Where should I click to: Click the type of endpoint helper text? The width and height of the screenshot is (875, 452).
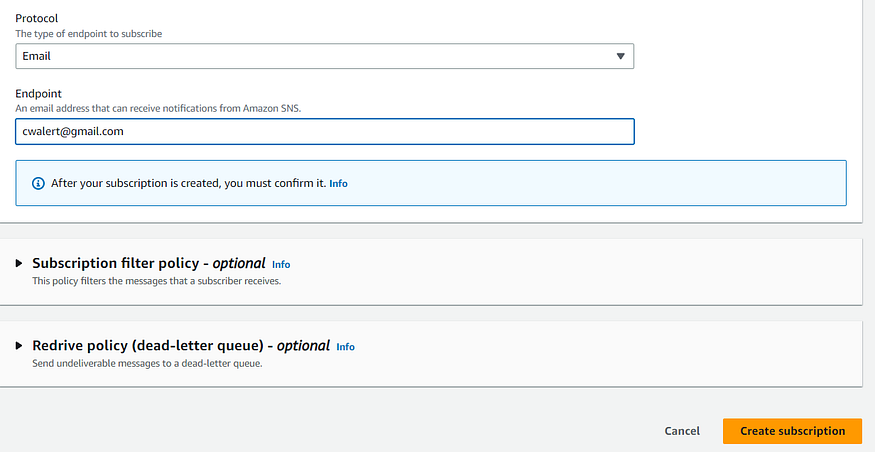(x=89, y=34)
